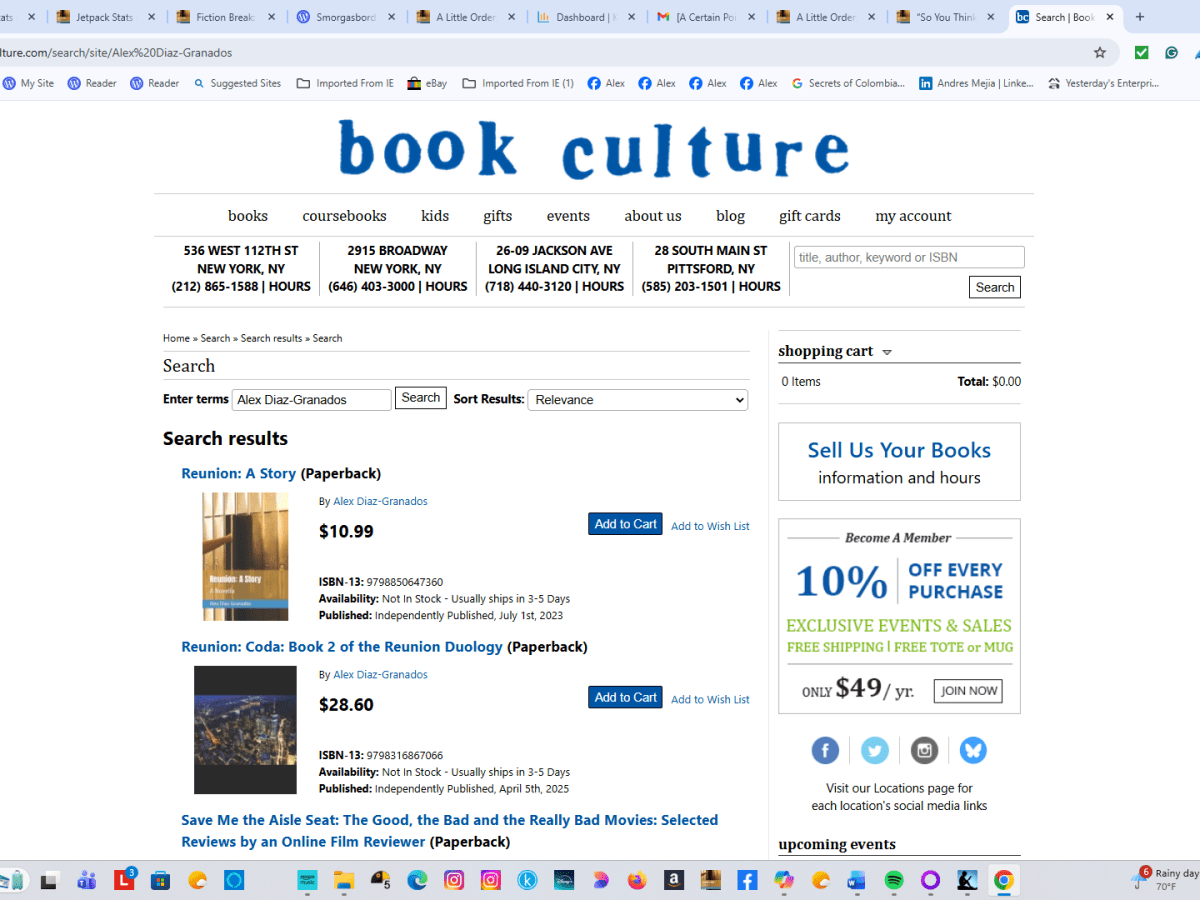Open the Reader bookmark icon

coord(71,83)
